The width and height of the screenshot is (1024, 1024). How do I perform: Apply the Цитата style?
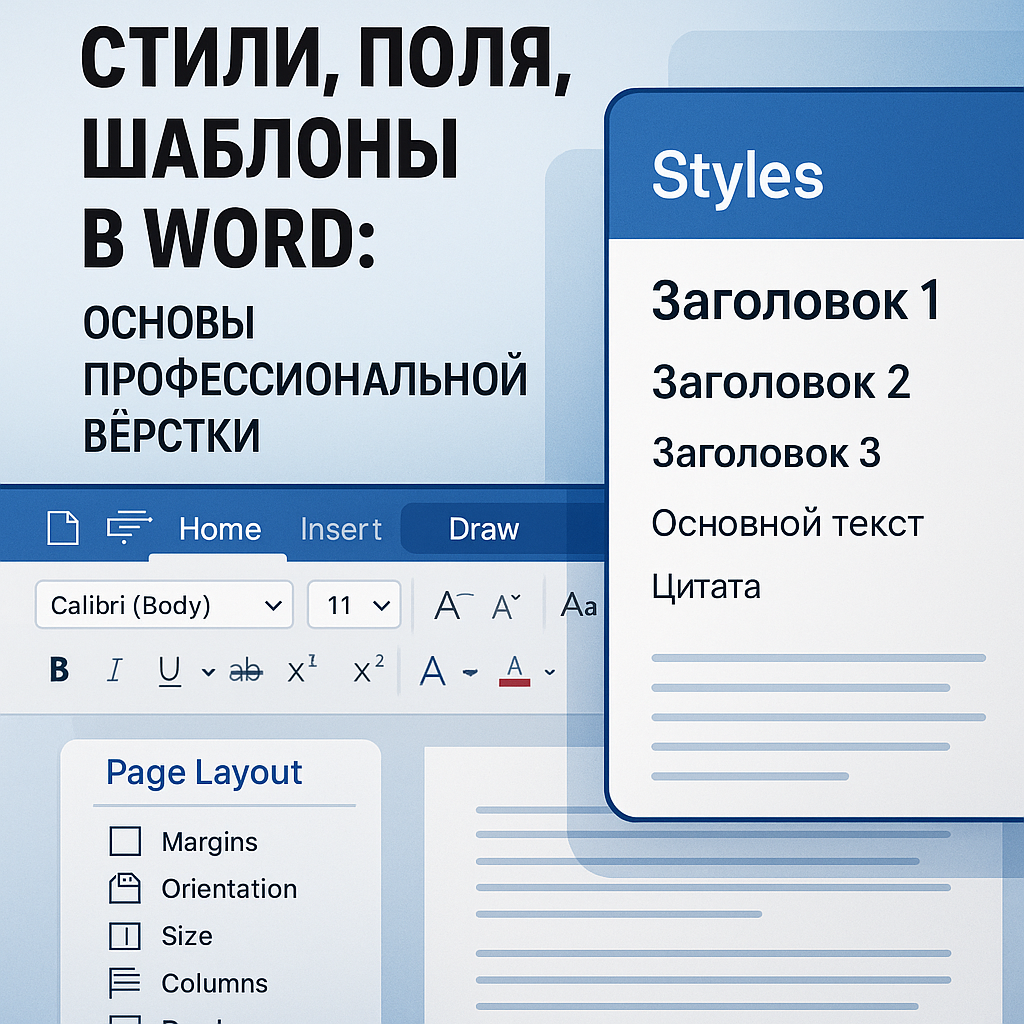click(x=707, y=586)
